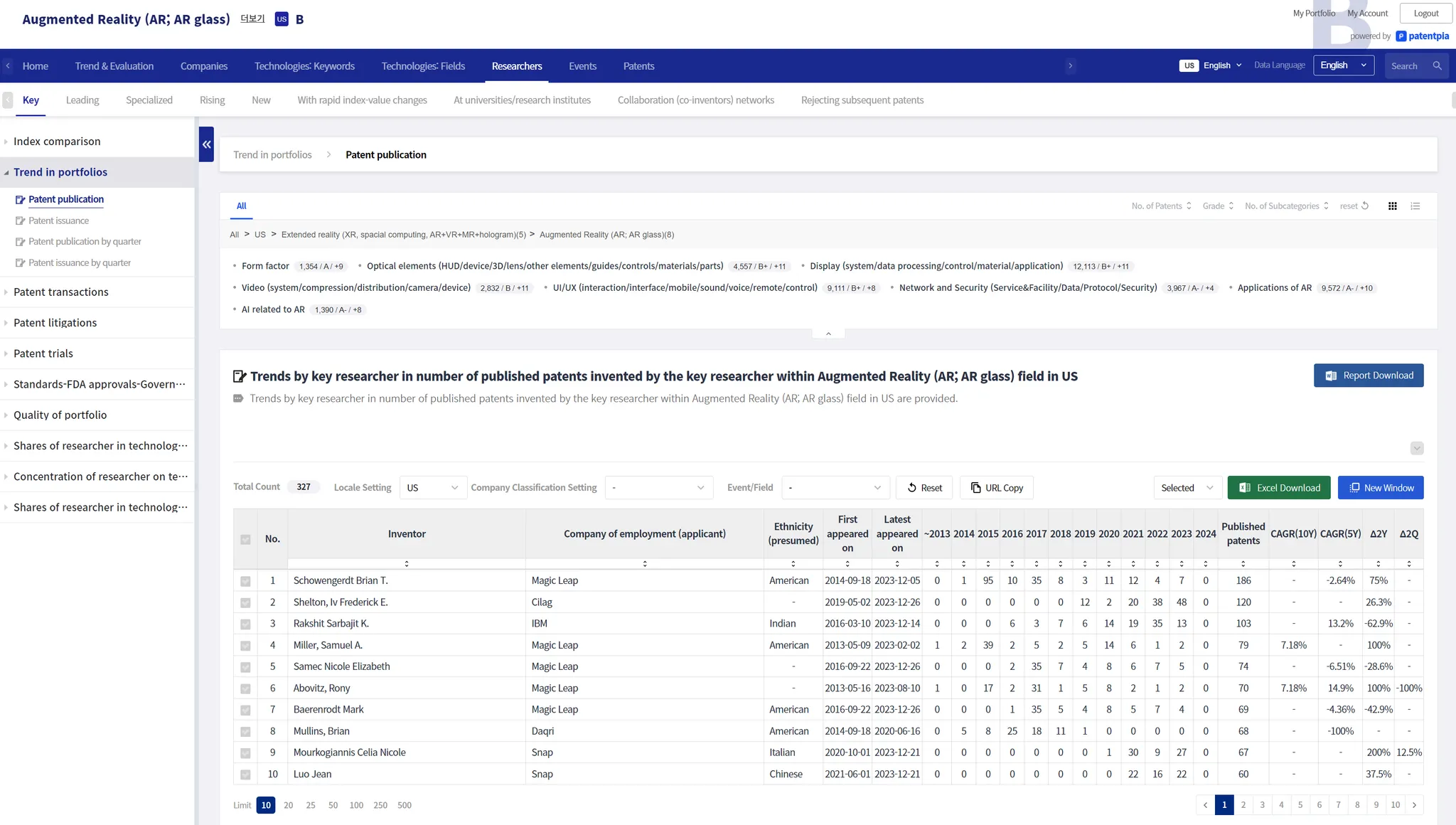Click the search magnifier icon
The width and height of the screenshot is (1456, 825).
(1437, 66)
